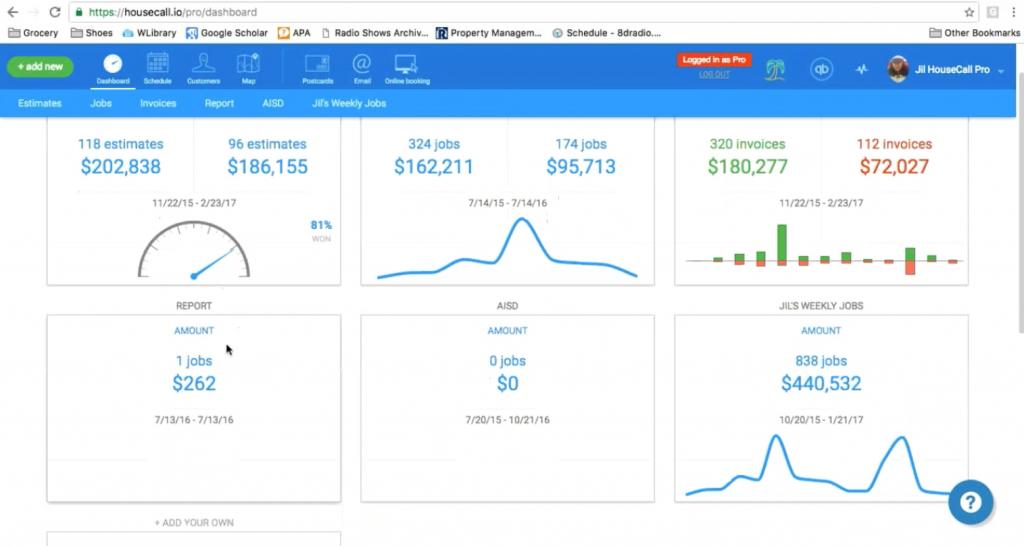
Task: Click the jobs line chart with 7/14/15 dates
Action: [x=507, y=249]
